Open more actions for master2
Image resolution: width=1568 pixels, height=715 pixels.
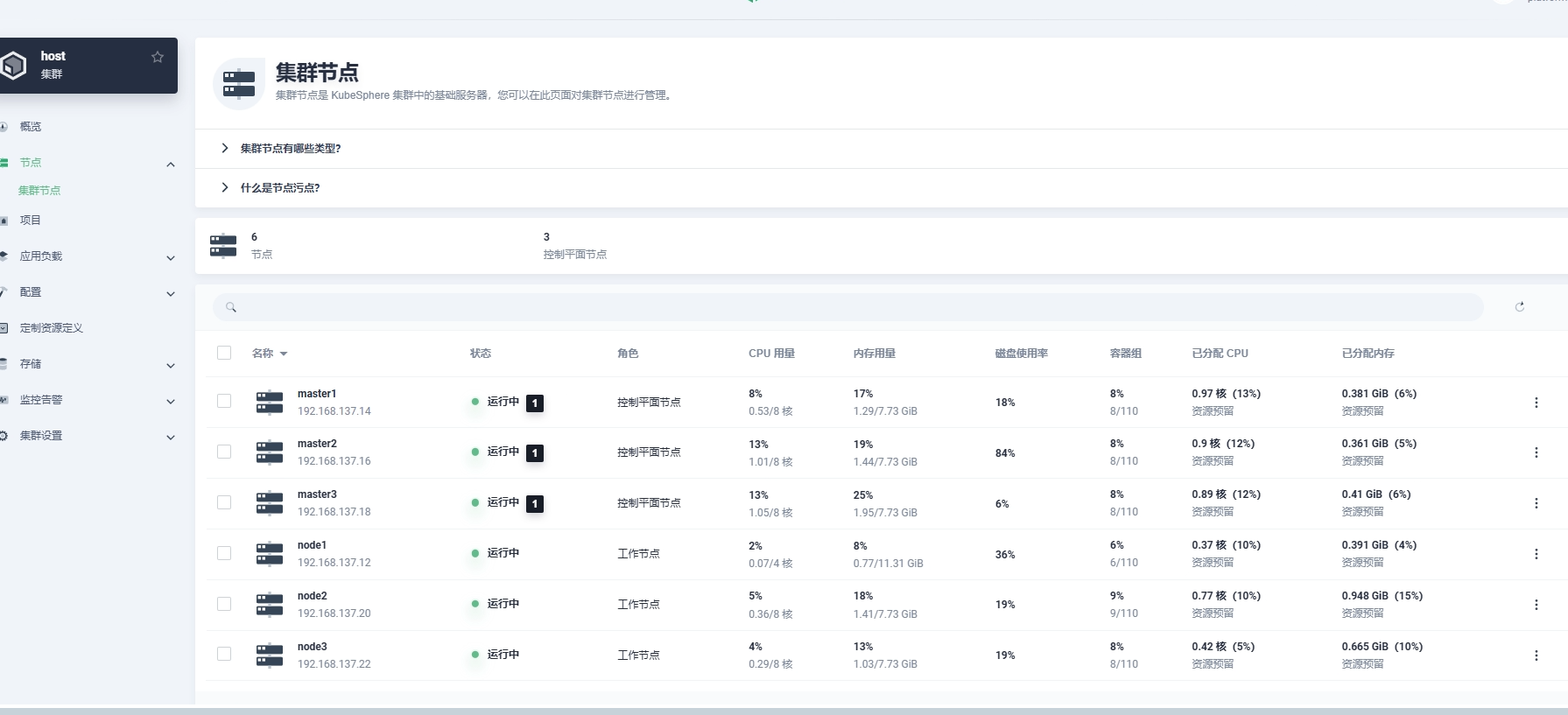(1536, 452)
